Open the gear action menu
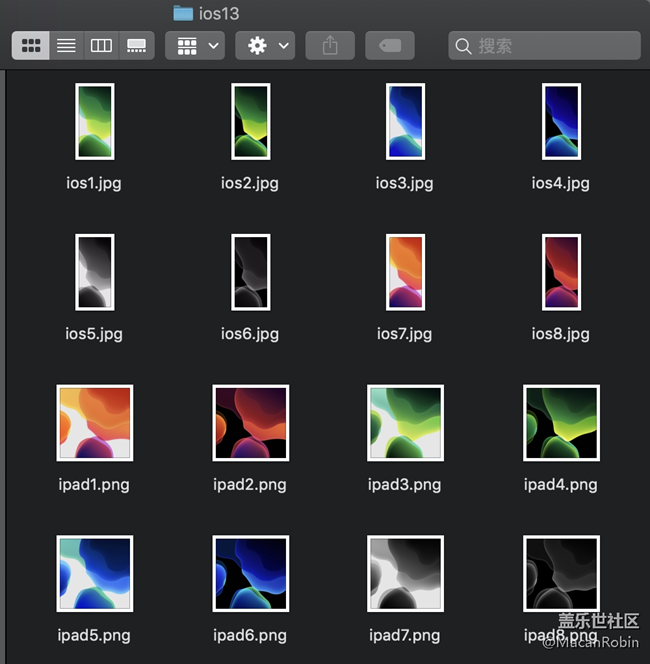The image size is (650, 664). coord(266,46)
